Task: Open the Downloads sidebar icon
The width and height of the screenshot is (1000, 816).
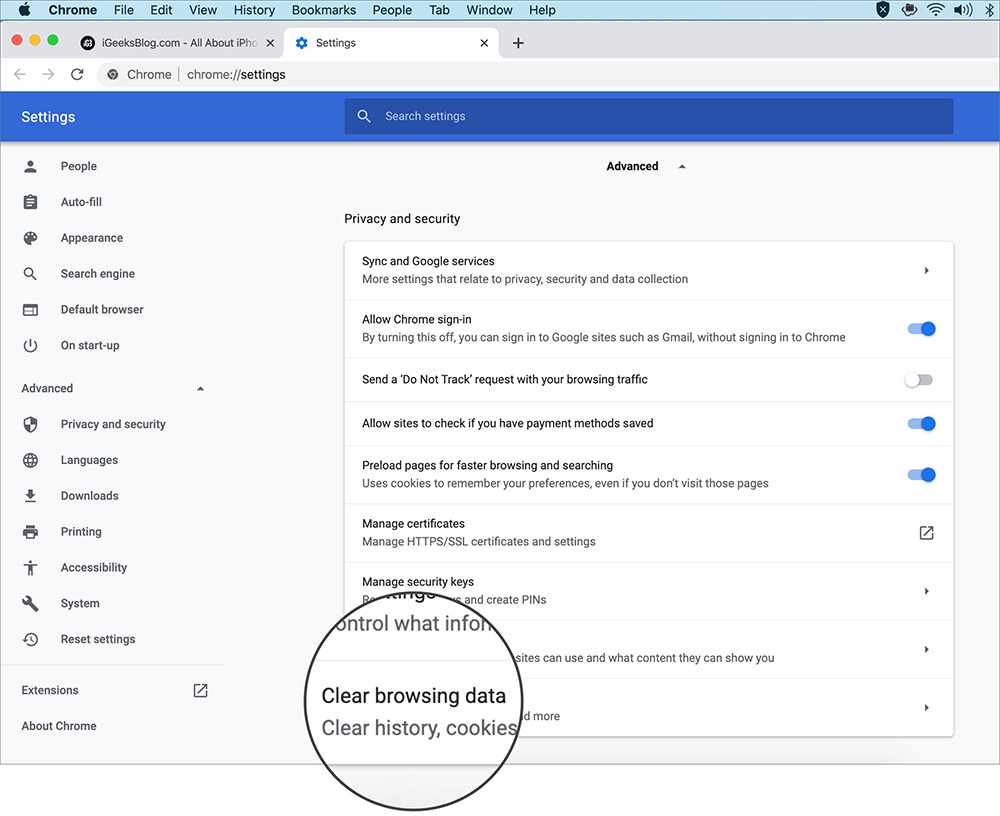Action: click(30, 495)
